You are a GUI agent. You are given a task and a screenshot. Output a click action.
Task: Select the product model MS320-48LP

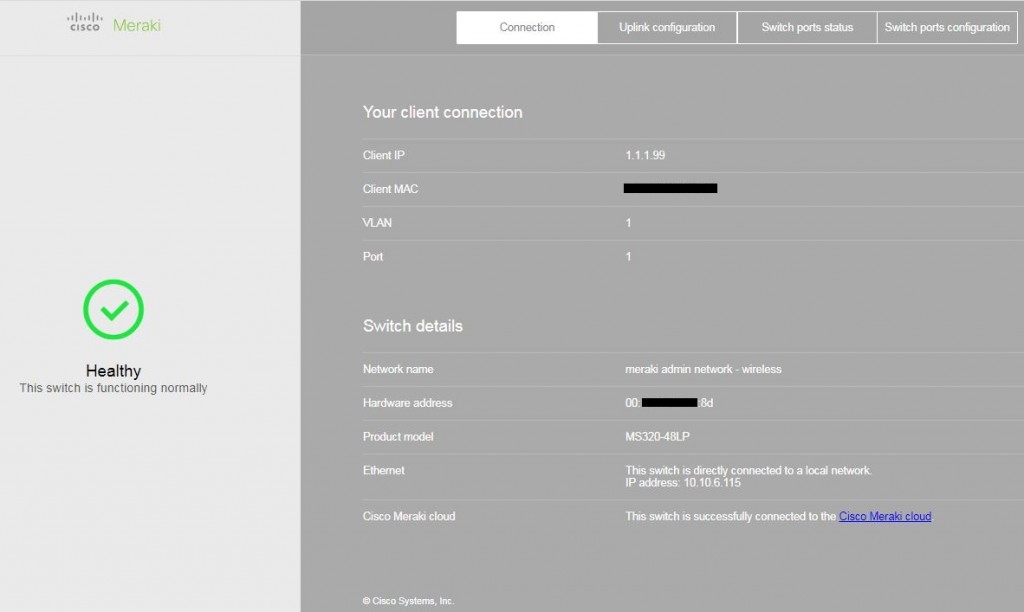(x=657, y=436)
